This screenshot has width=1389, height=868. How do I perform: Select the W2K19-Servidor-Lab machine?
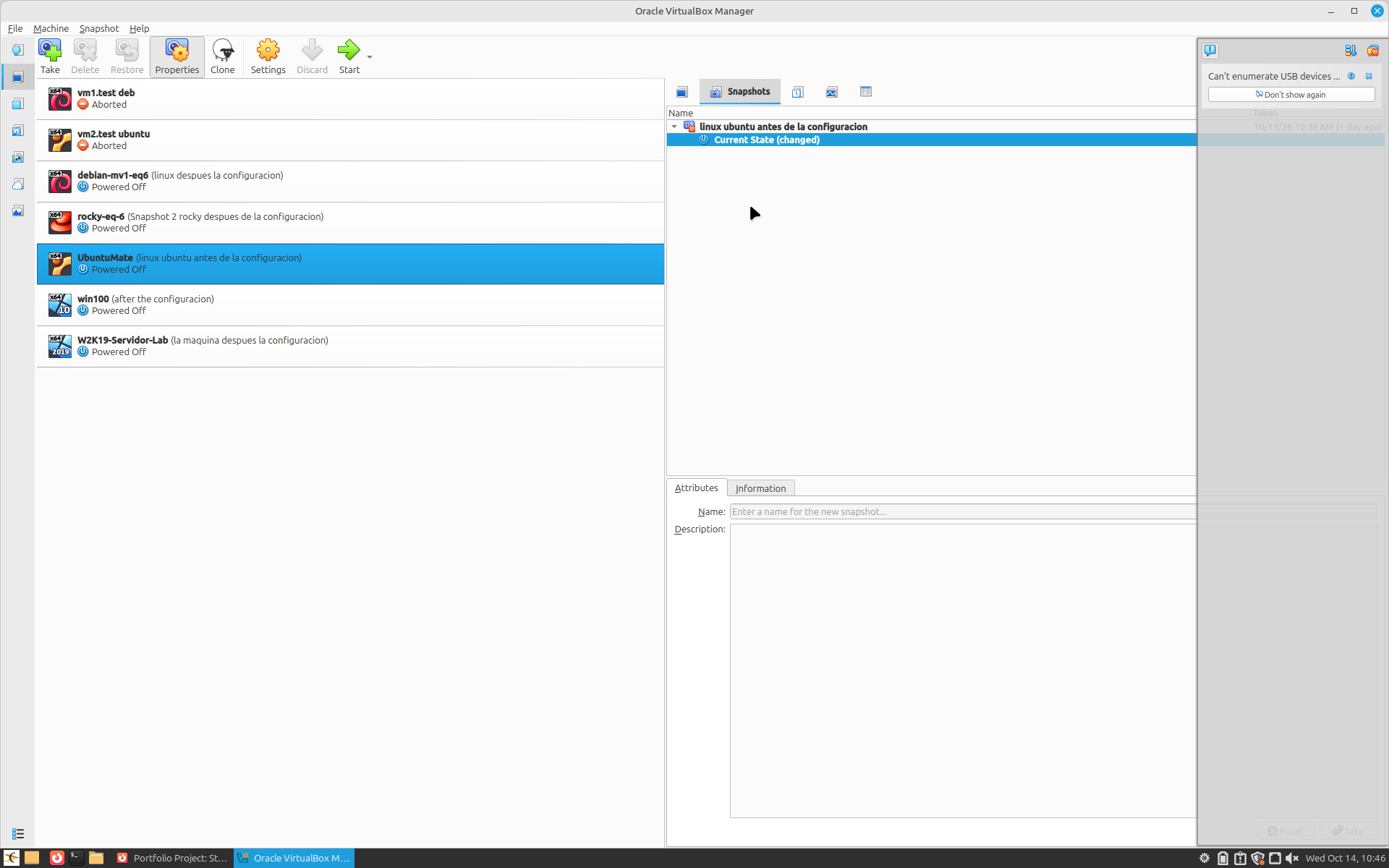(x=350, y=346)
